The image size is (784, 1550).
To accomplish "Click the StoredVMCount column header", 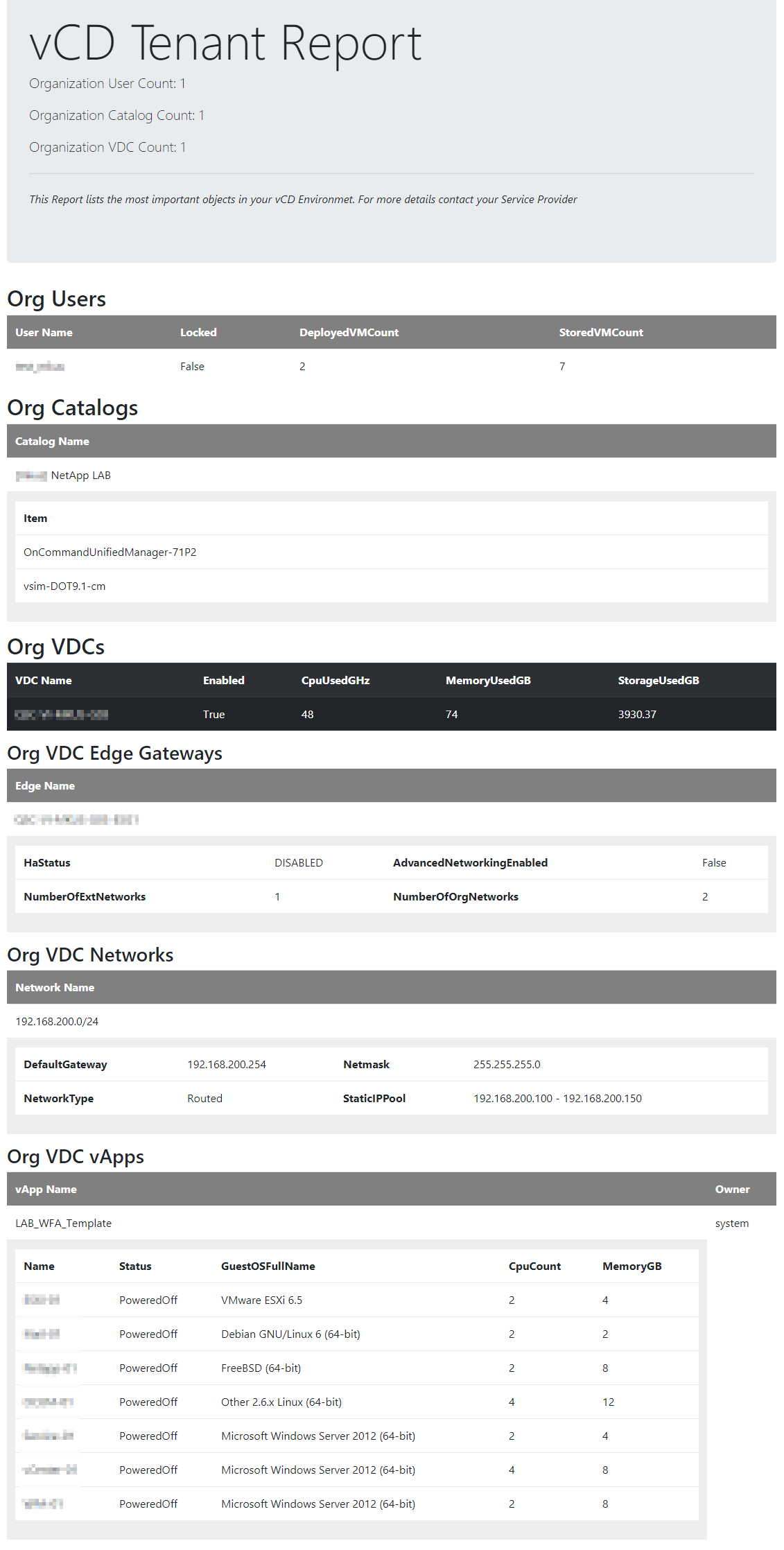I will [600, 333].
